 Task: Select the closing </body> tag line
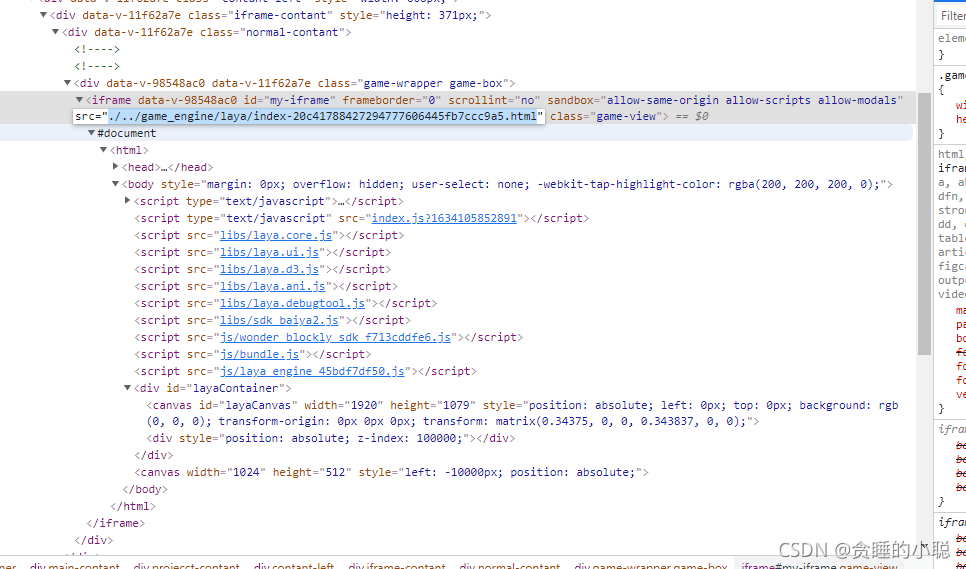click(x=145, y=489)
